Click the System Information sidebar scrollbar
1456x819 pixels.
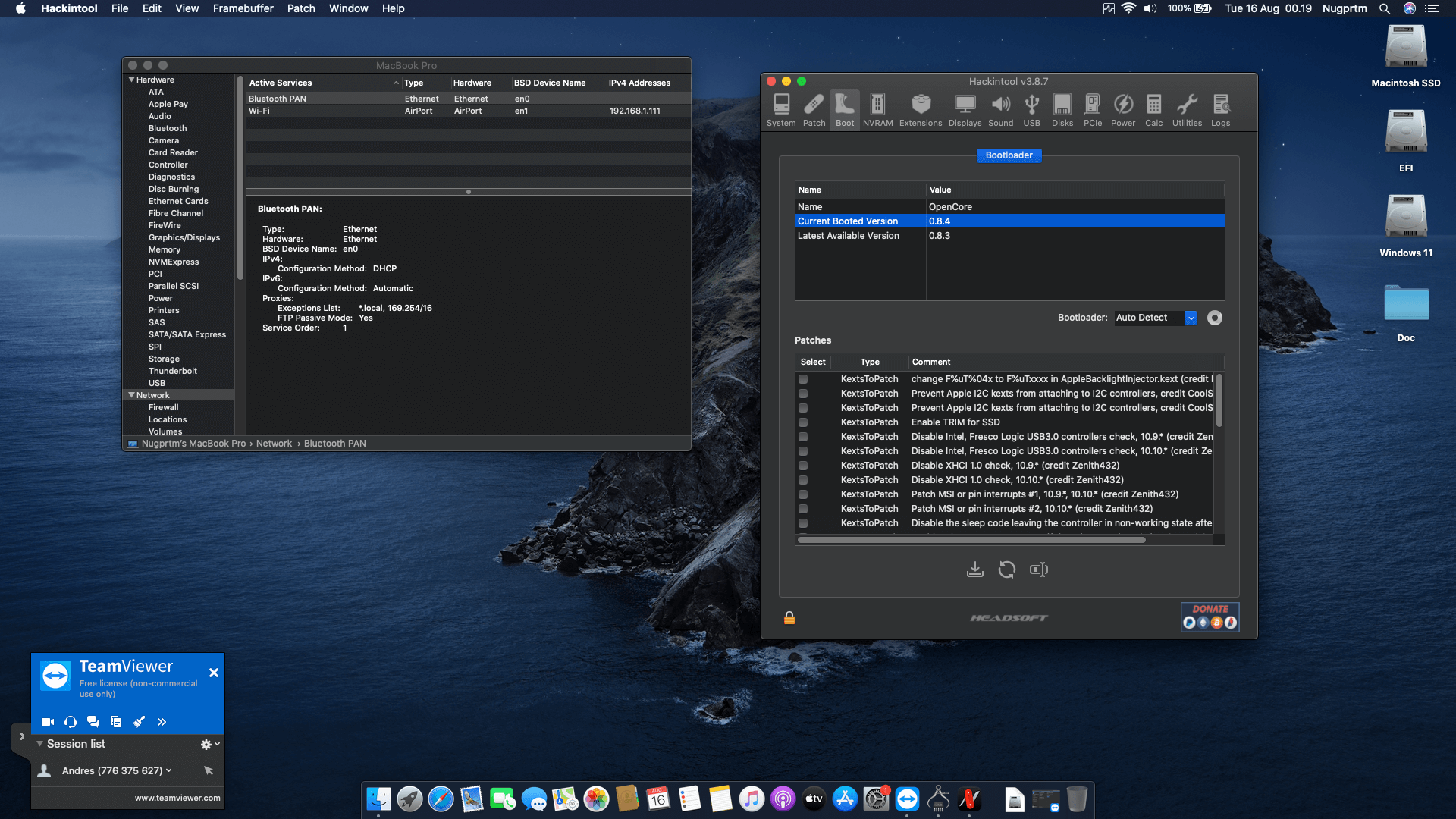click(240, 178)
